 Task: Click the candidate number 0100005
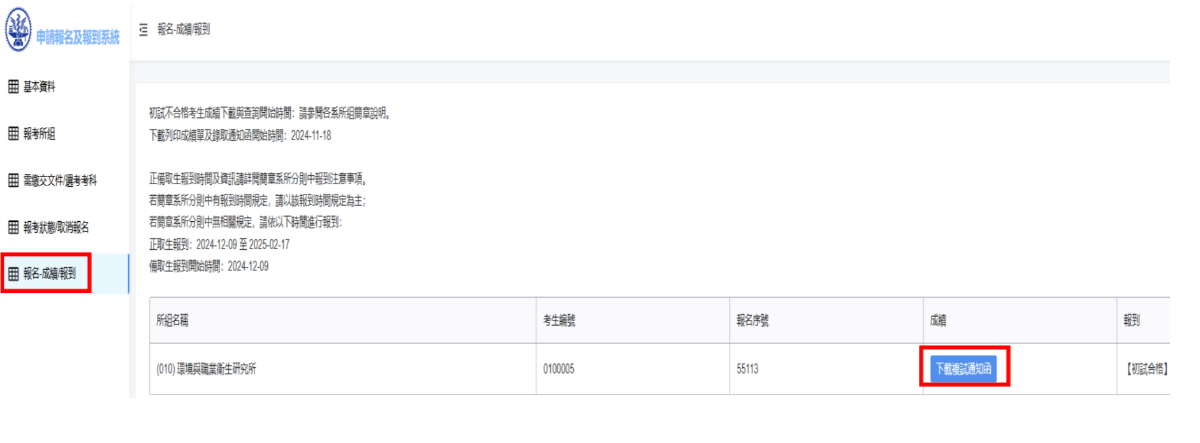558,369
